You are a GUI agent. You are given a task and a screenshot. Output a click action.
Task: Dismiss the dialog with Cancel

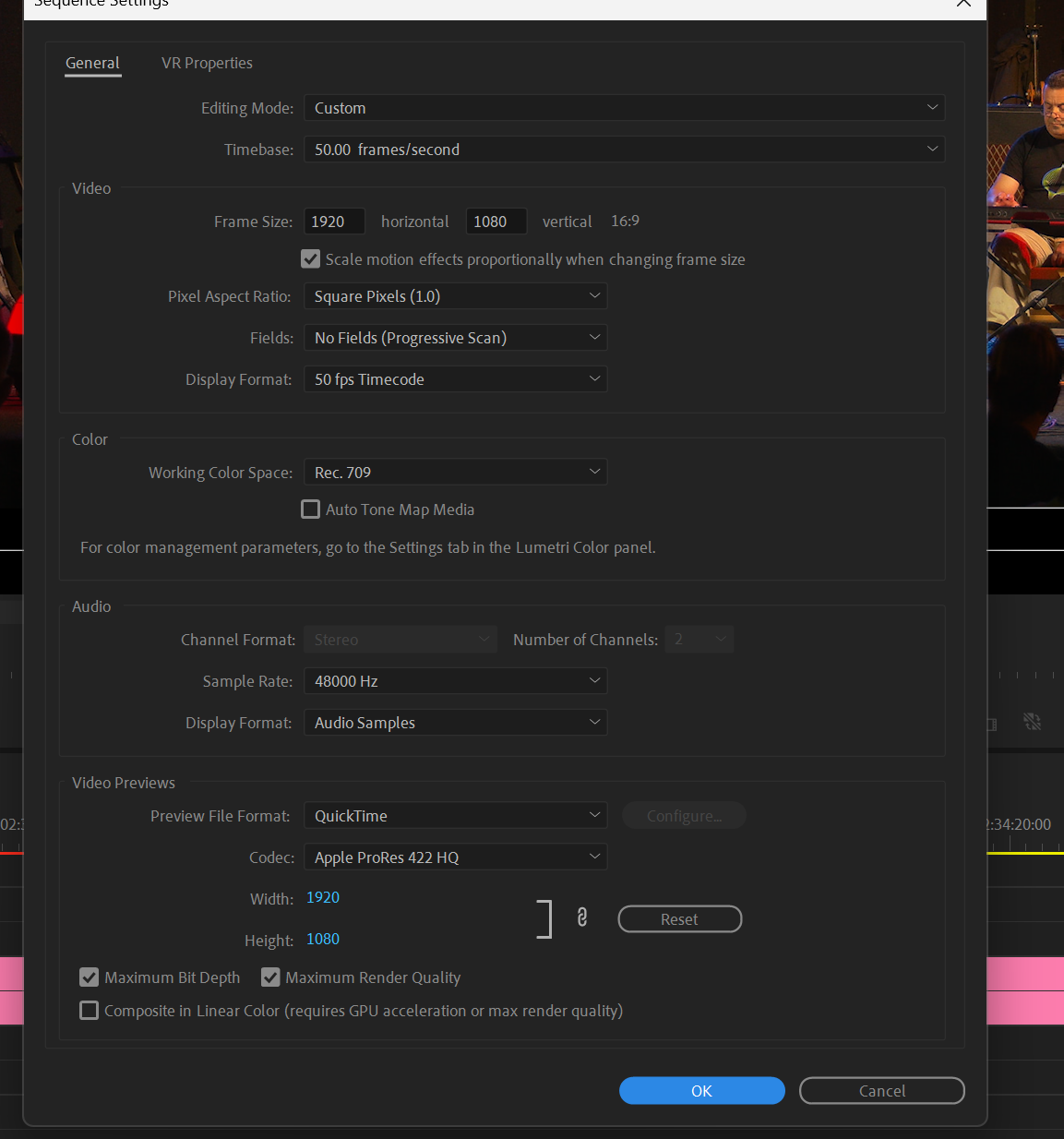point(881,1090)
